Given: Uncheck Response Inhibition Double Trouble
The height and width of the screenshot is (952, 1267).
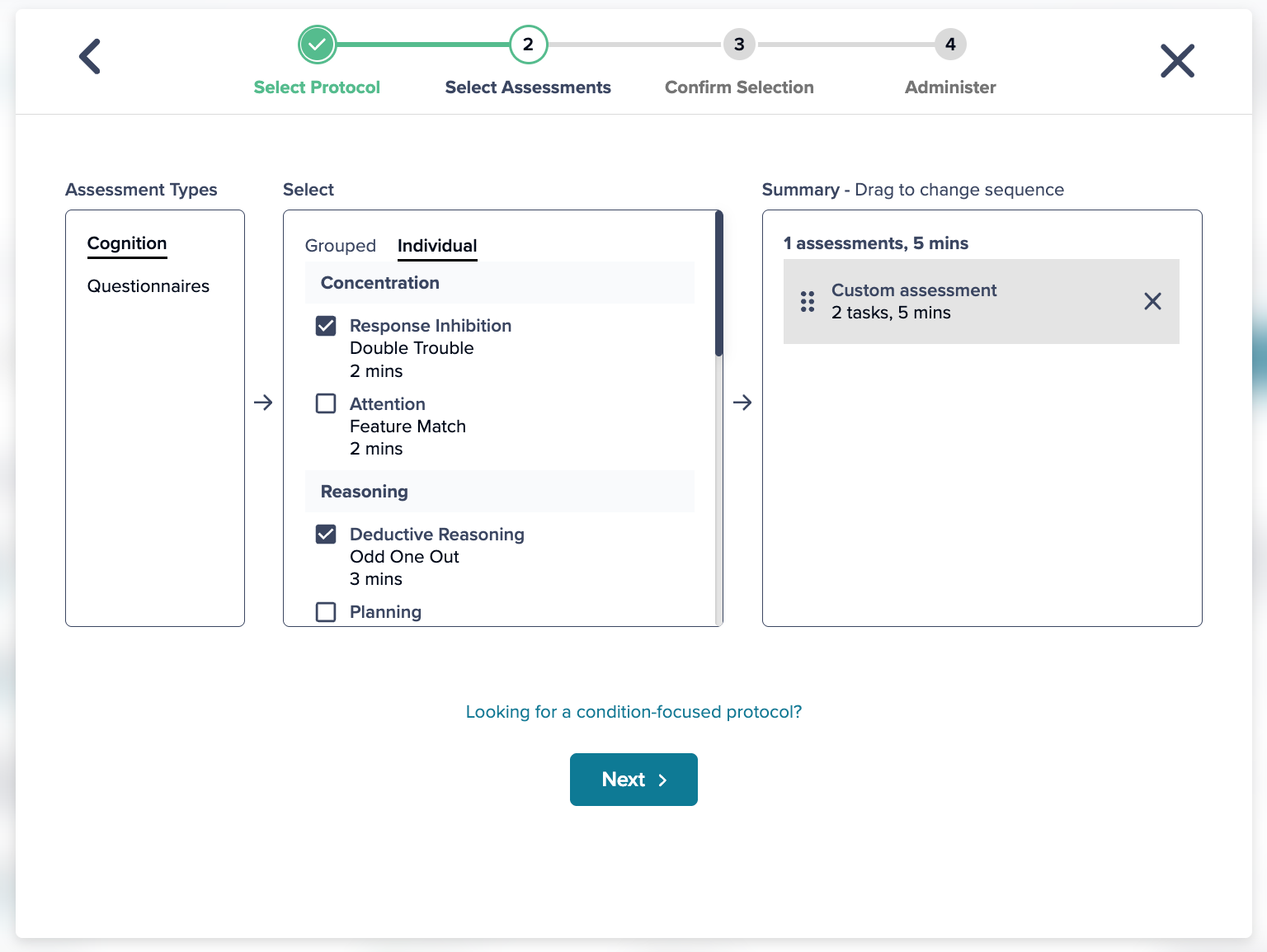Looking at the screenshot, I should pyautogui.click(x=326, y=326).
